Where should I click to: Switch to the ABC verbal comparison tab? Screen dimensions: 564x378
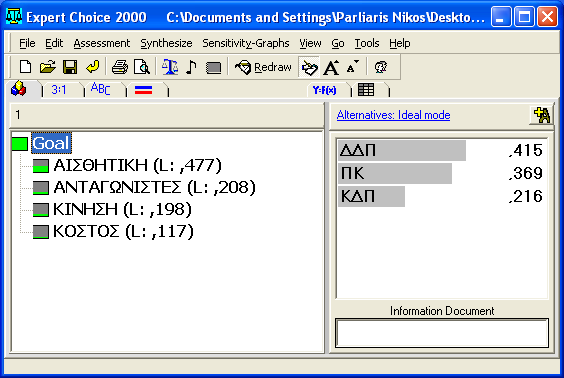(100, 89)
